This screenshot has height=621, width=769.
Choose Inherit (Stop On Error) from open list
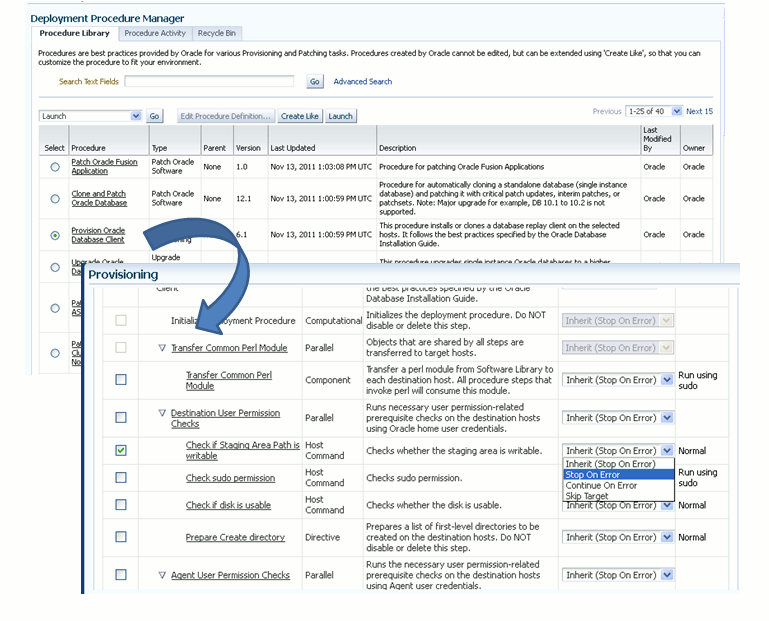619,464
